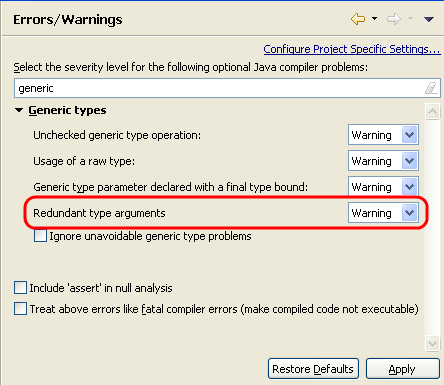Open Redundant type arguments severity dropdown
Viewport: 444px width, 385px height.
[383, 213]
